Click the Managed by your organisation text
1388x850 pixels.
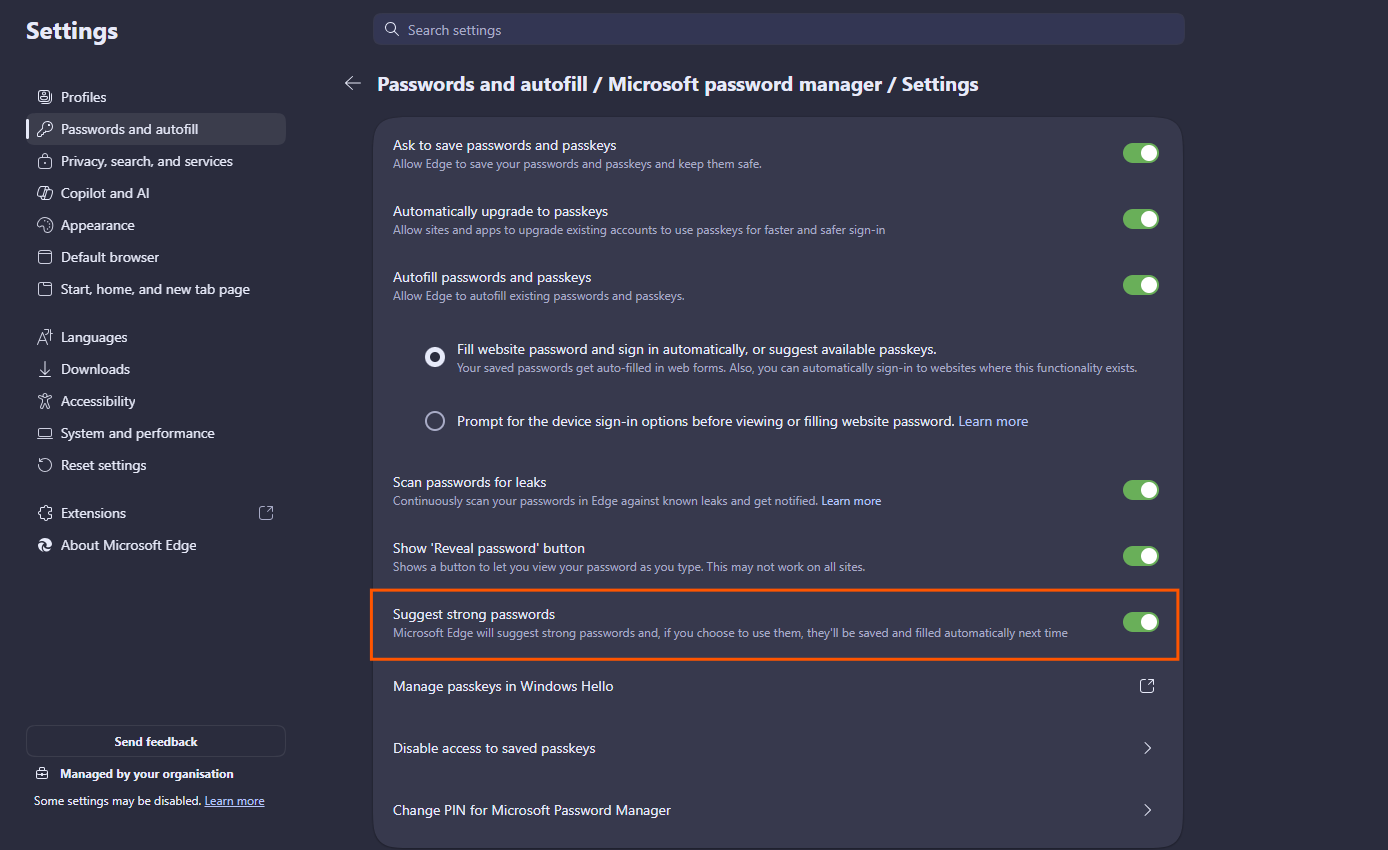(147, 774)
